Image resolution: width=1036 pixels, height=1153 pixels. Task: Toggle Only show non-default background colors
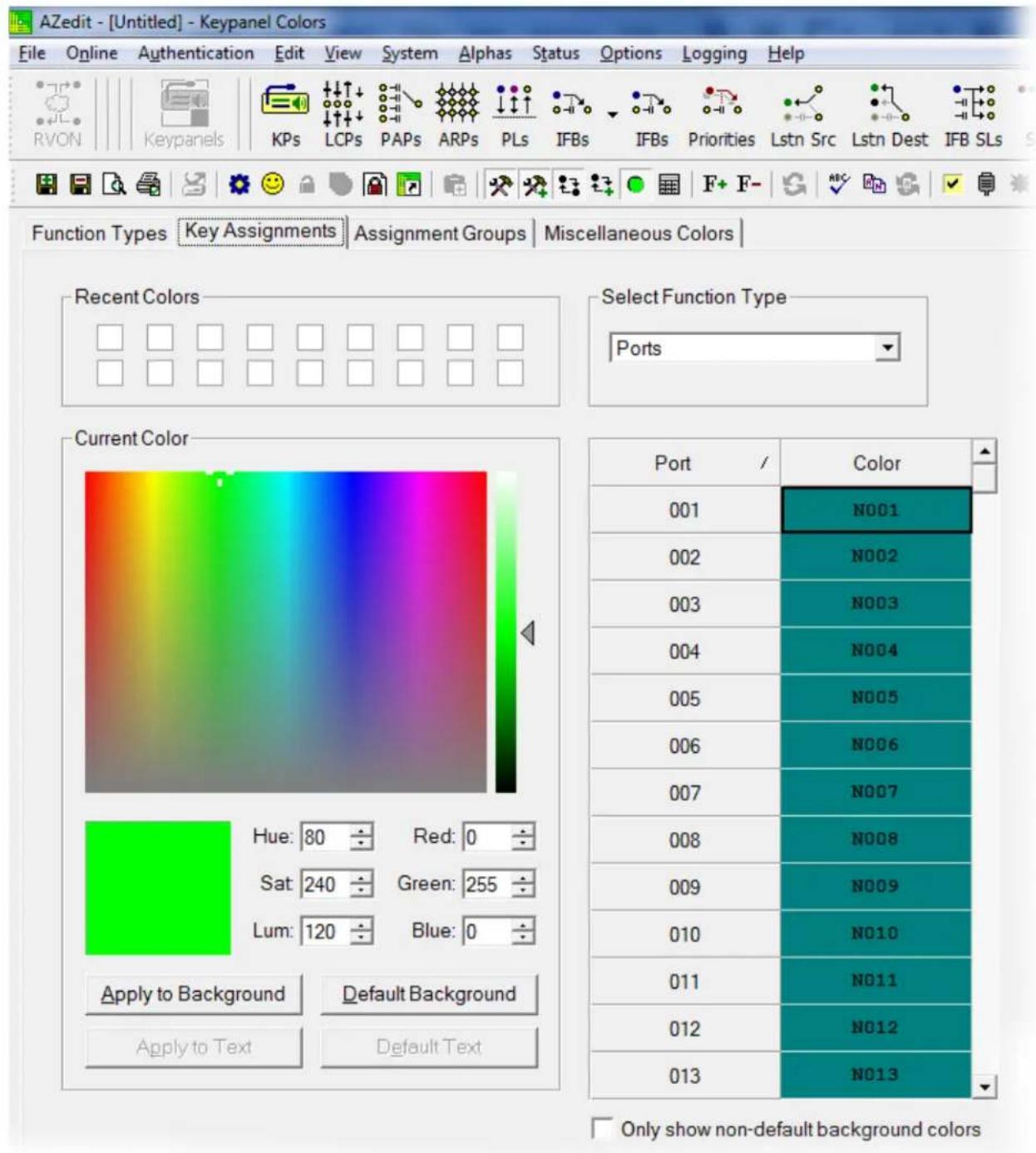tap(601, 1129)
